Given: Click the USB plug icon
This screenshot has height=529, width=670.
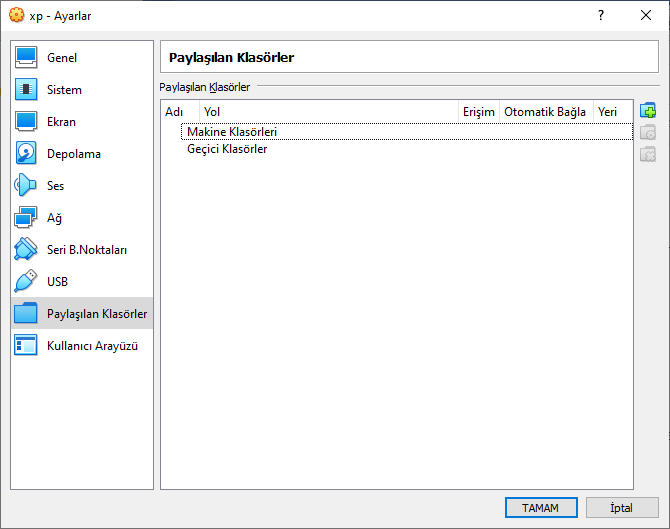Looking at the screenshot, I should point(26,282).
